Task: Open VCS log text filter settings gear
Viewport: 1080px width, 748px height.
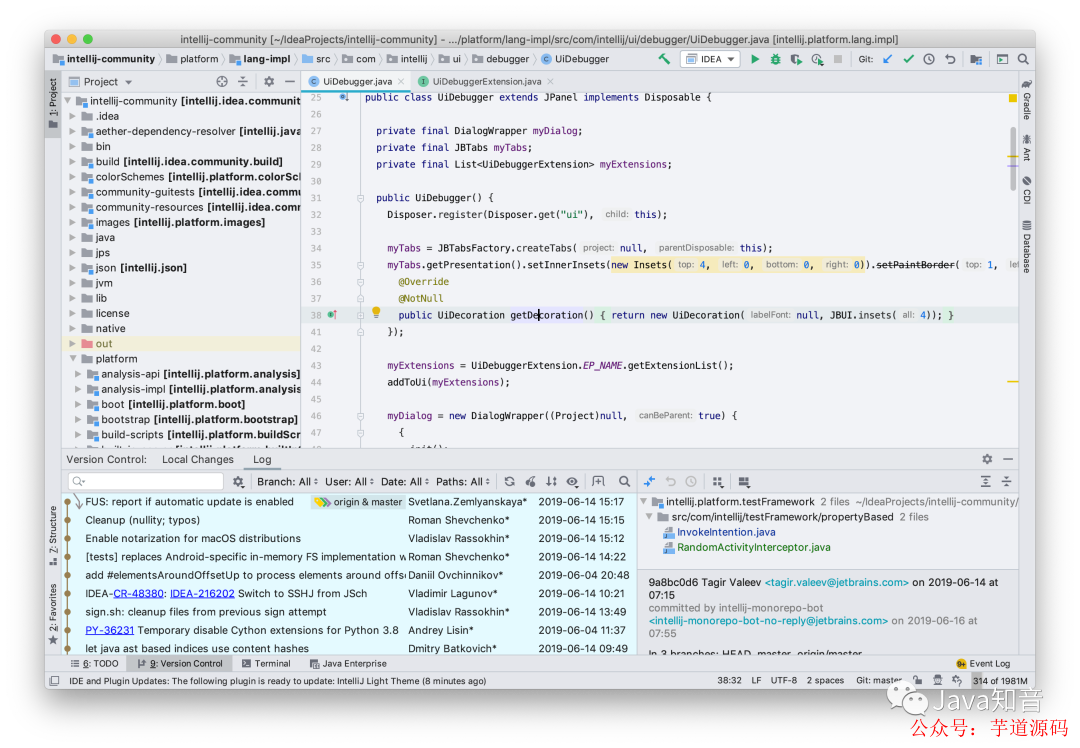Action: (238, 481)
